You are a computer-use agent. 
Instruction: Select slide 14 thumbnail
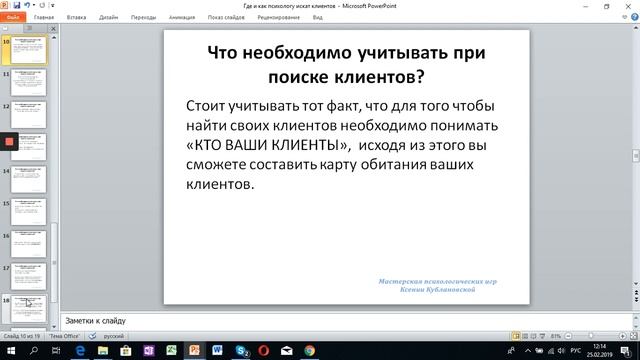[29, 179]
